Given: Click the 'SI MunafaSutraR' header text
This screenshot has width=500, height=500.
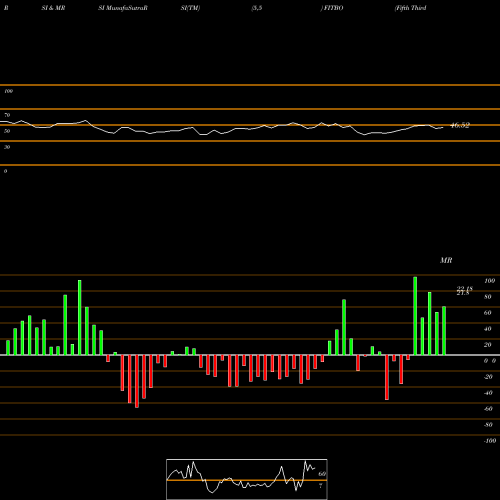Looking at the screenshot, I should pyautogui.click(x=123, y=8).
